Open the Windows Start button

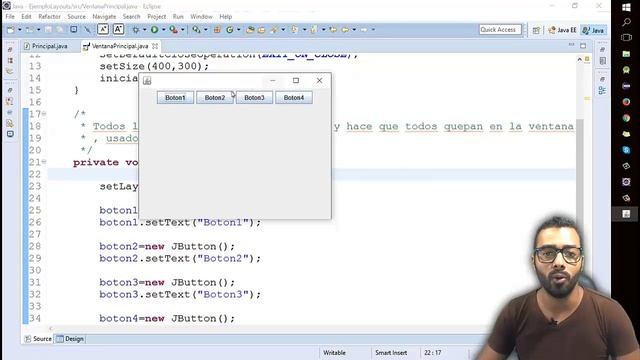click(626, 7)
